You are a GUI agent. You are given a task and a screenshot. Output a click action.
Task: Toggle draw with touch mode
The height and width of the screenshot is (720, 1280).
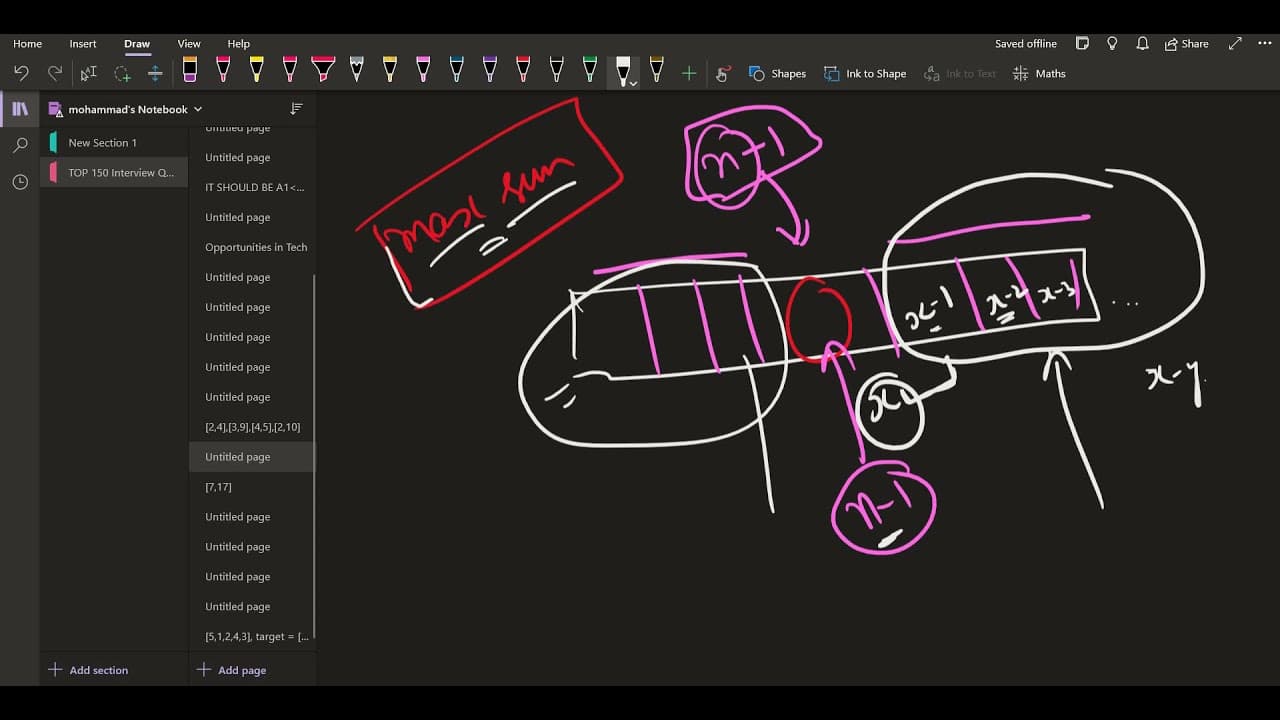[x=723, y=73]
